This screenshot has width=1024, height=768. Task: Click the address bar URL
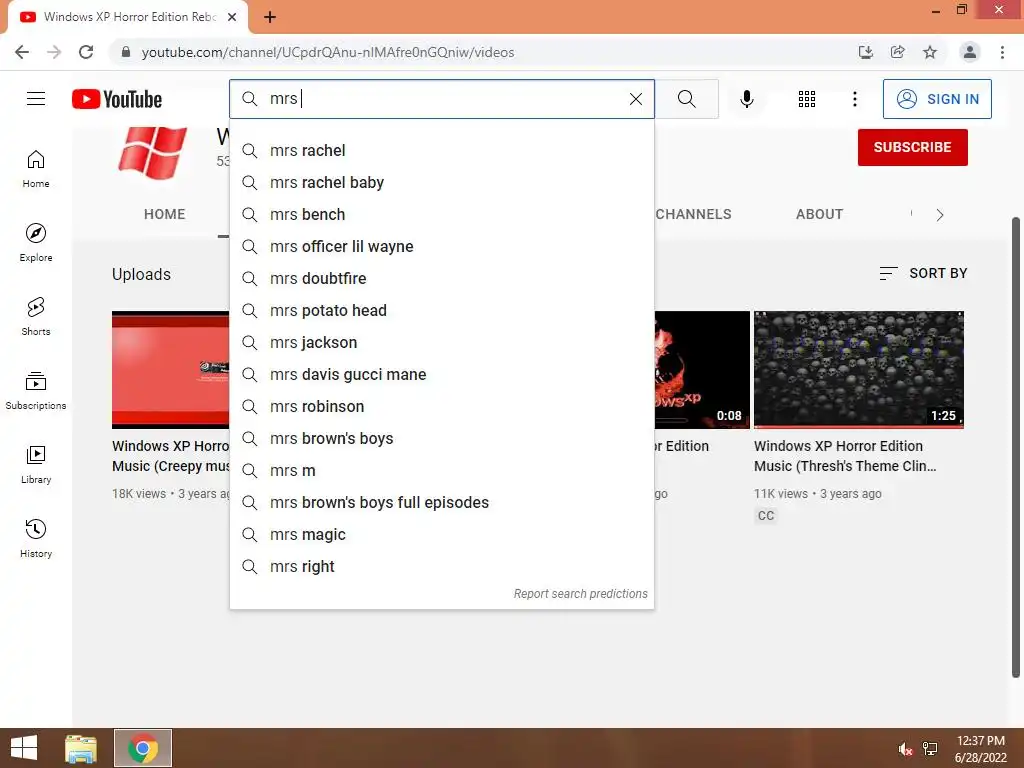coord(328,52)
